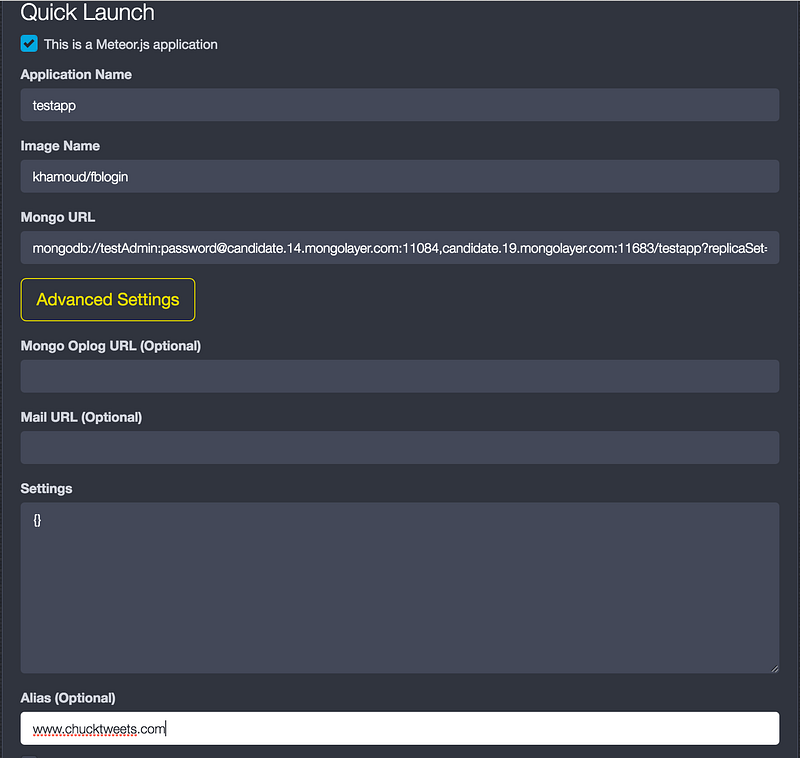Tick the partially visible checkbox below Alias
800x758 pixels.
coord(29,756)
